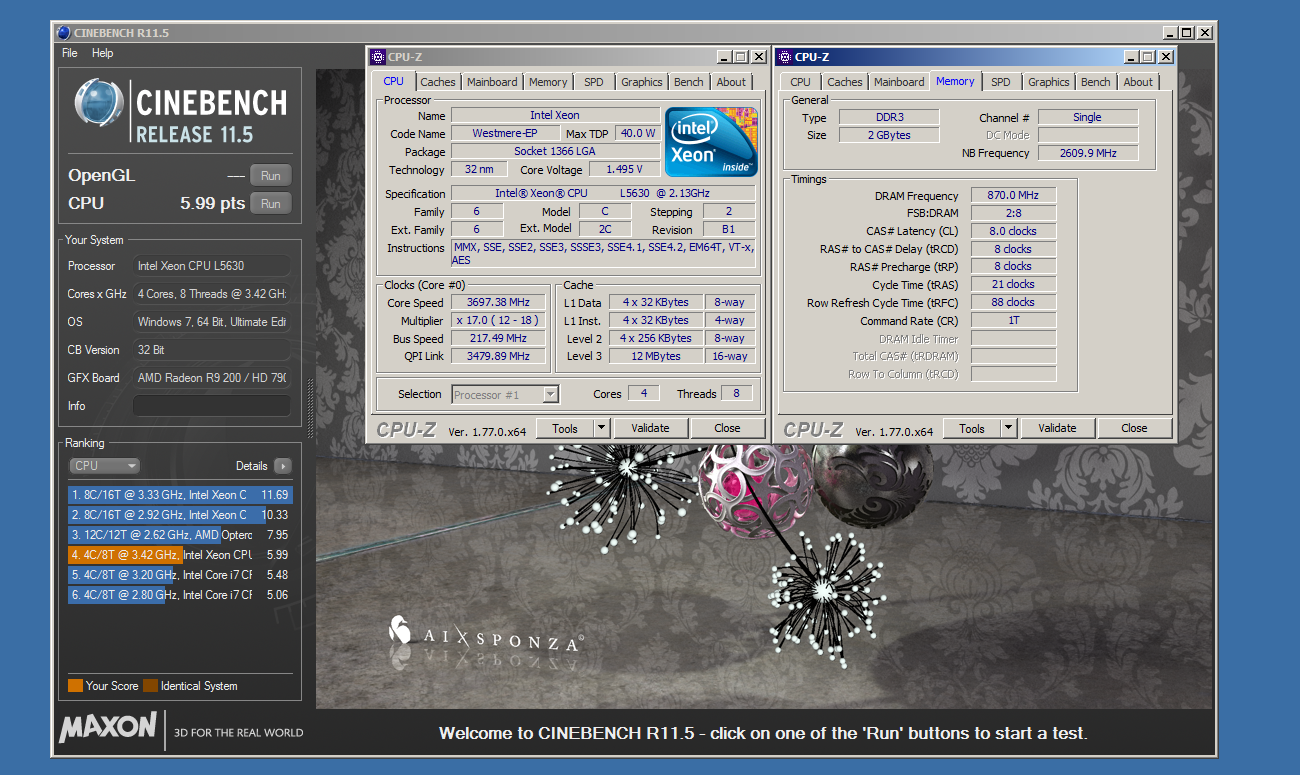Screen dimensions: 1300x775
Task: Open the Help menu in Cinebench
Action: (x=103, y=53)
